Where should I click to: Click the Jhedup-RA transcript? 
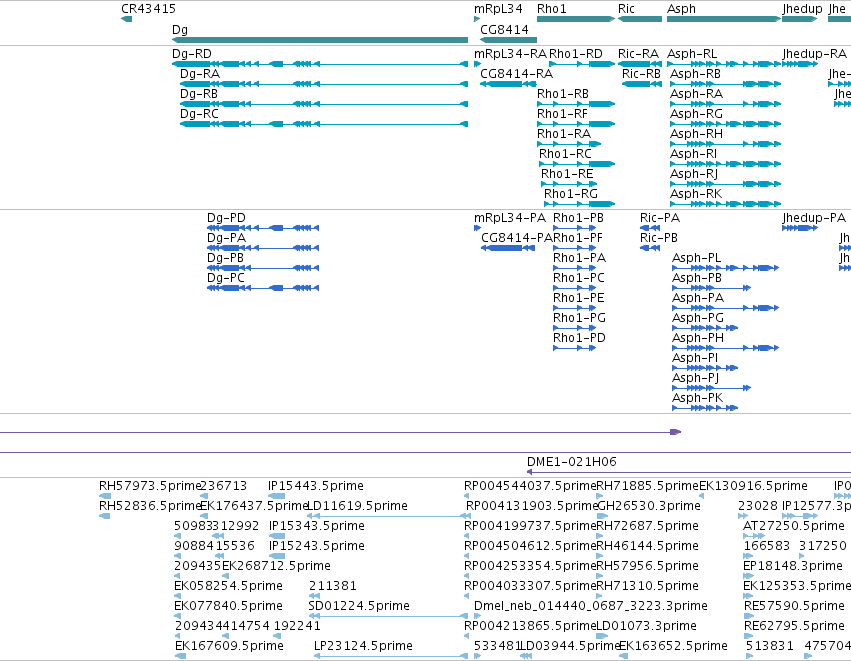[x=799, y=64]
